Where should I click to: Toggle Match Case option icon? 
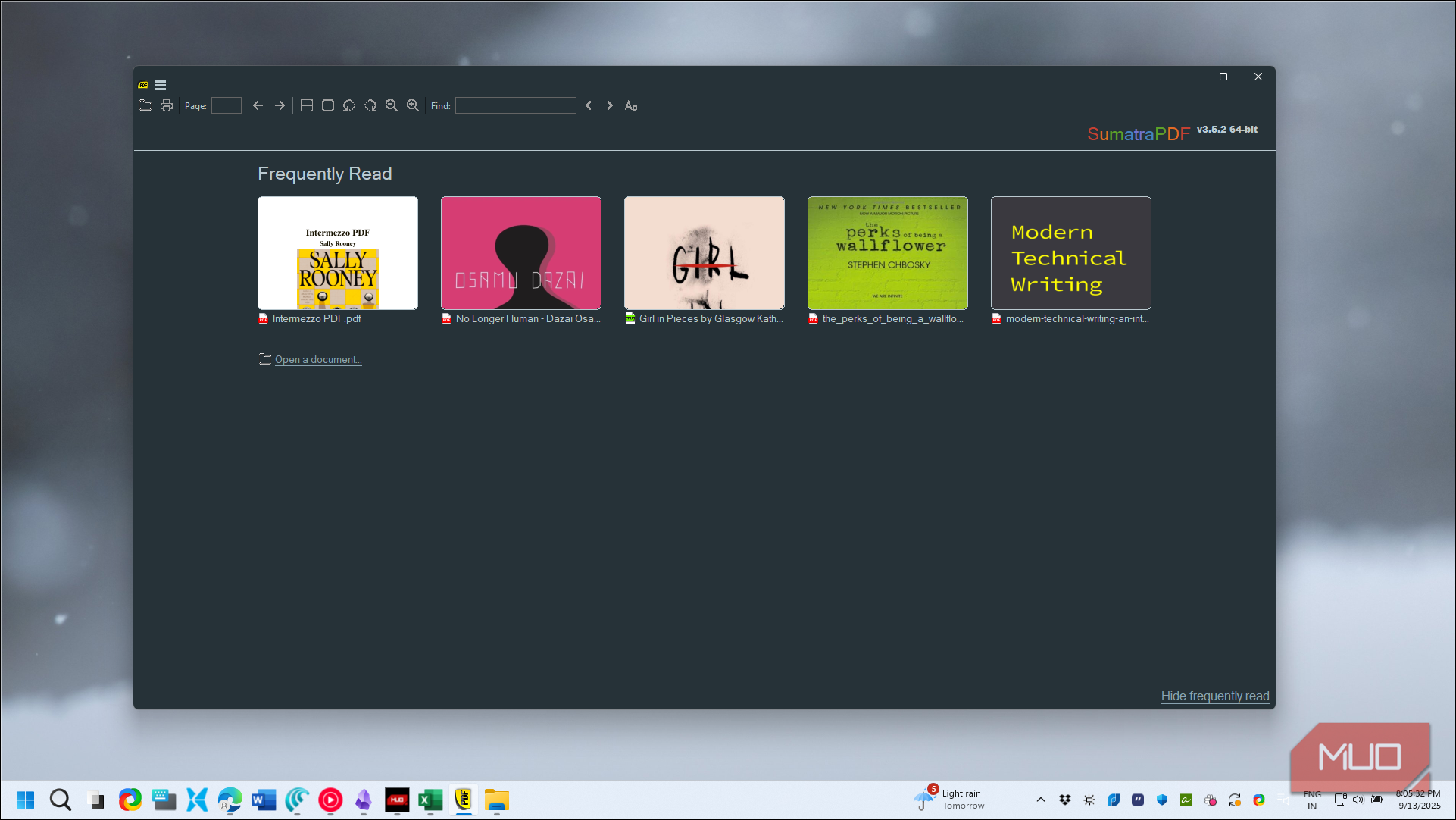(631, 105)
